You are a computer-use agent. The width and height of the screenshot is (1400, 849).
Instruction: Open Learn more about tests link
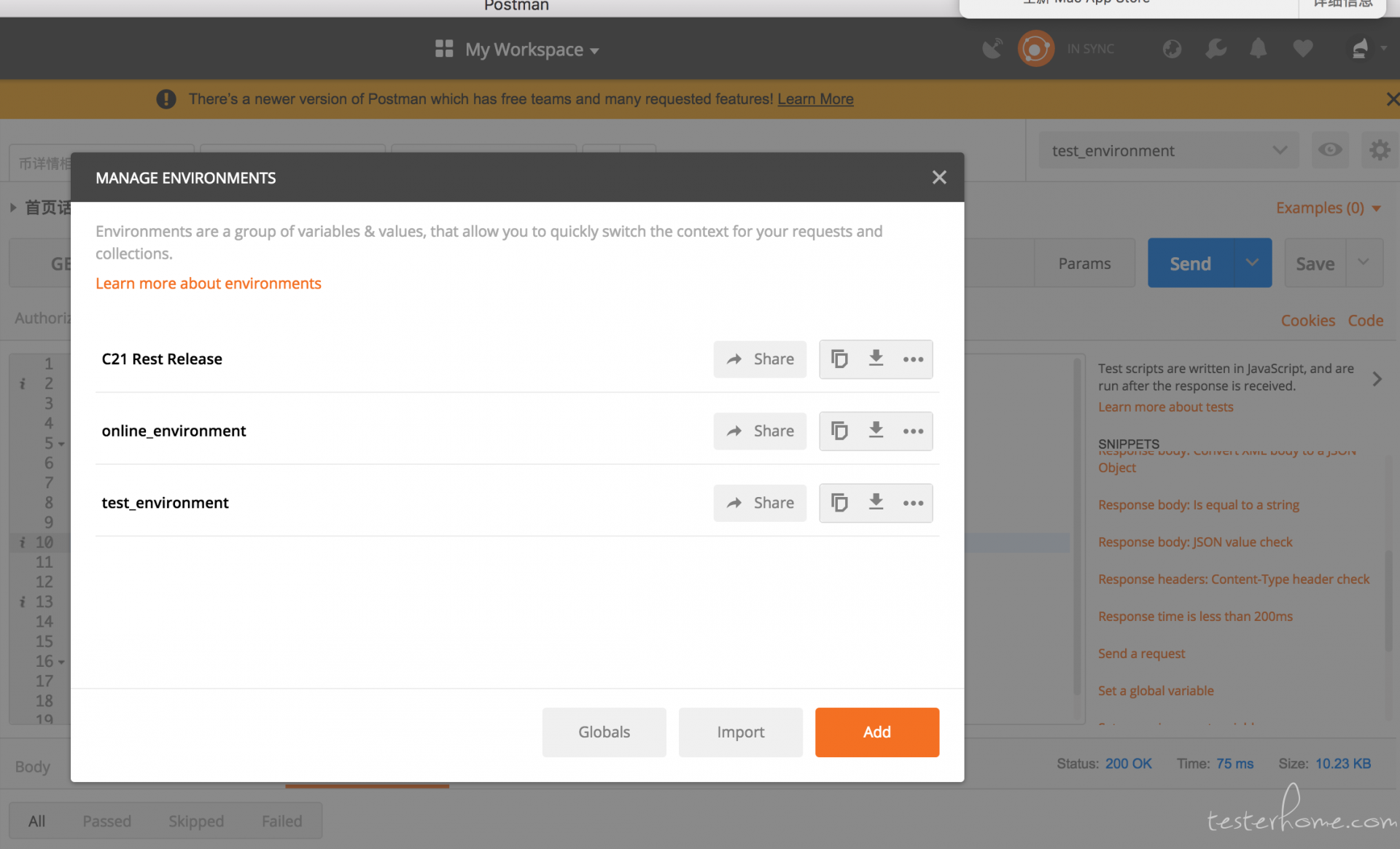click(1165, 407)
